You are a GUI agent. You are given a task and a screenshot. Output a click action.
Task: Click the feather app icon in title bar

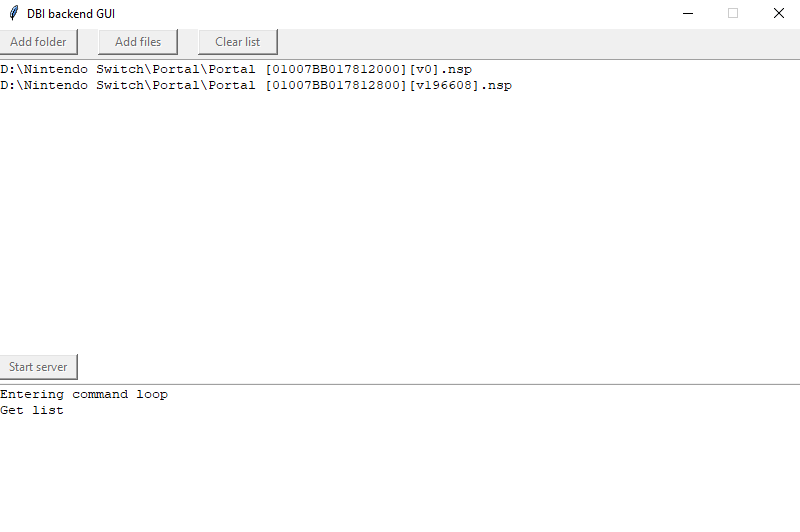coord(13,14)
